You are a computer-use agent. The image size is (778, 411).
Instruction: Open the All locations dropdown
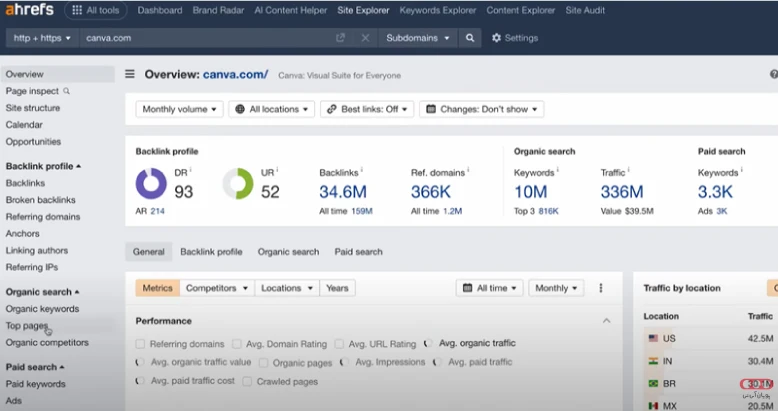click(271, 109)
